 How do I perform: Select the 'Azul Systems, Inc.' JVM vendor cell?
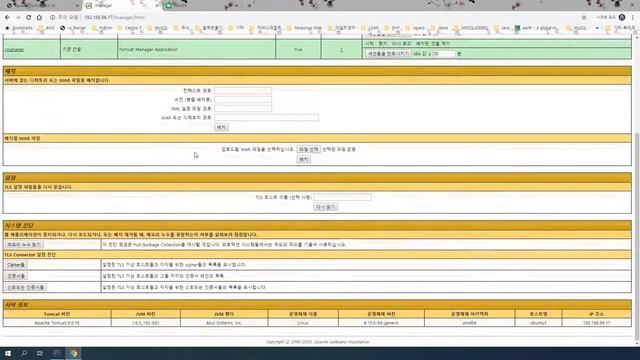[x=224, y=323]
